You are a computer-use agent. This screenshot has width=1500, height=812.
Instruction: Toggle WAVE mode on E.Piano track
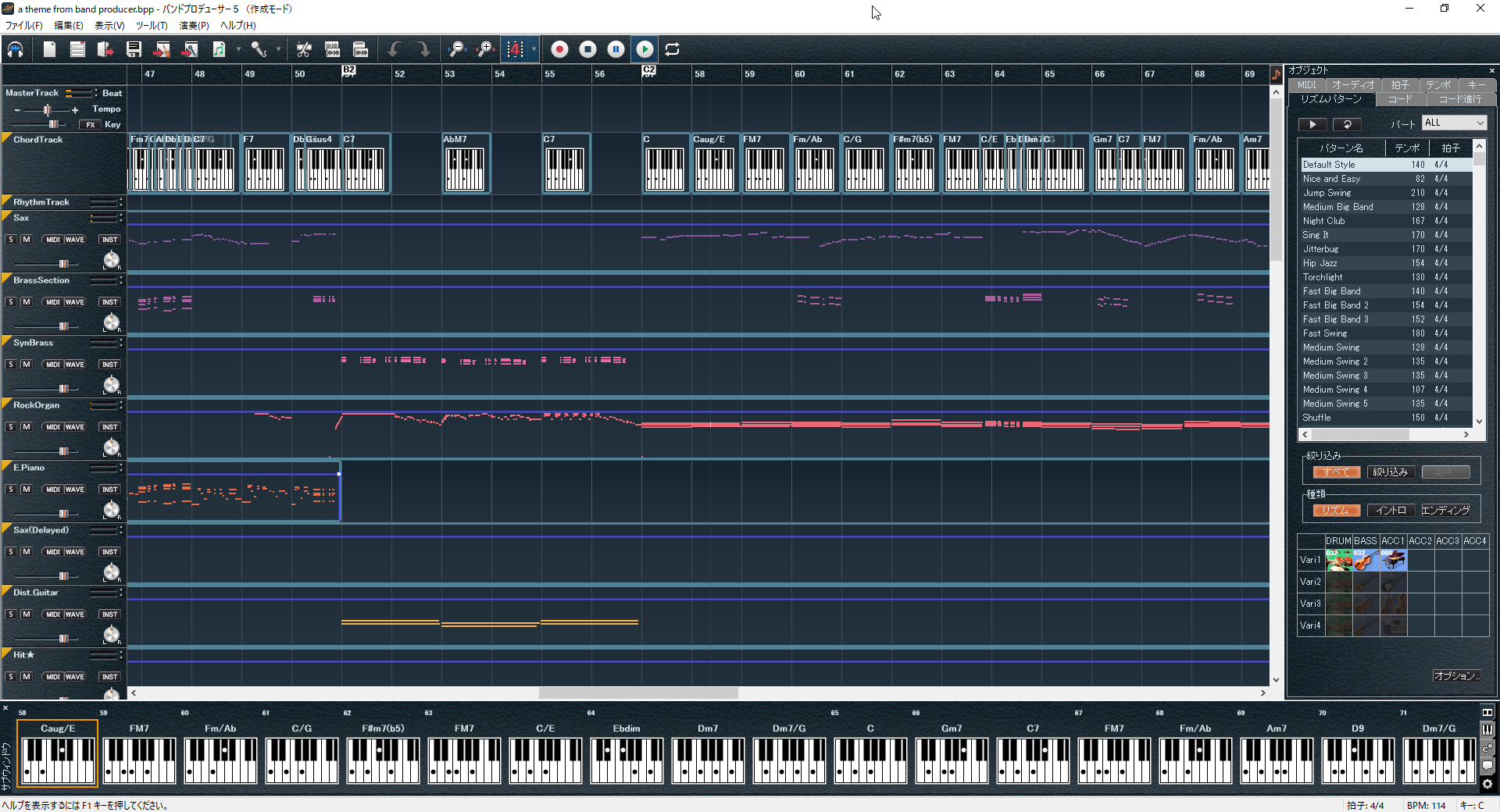click(x=74, y=490)
